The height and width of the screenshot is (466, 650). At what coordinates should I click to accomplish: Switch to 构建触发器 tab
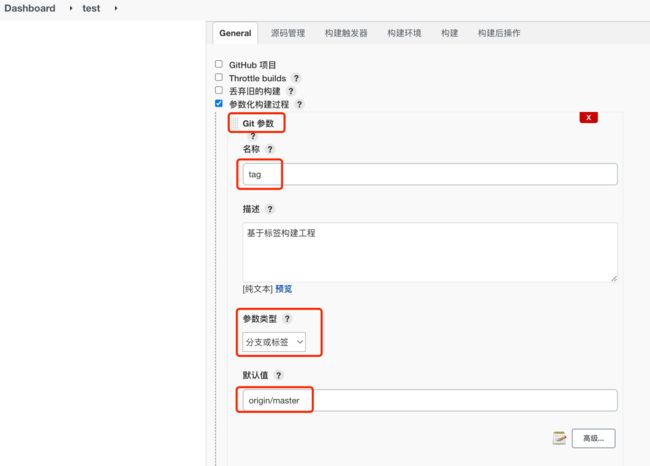click(x=346, y=33)
